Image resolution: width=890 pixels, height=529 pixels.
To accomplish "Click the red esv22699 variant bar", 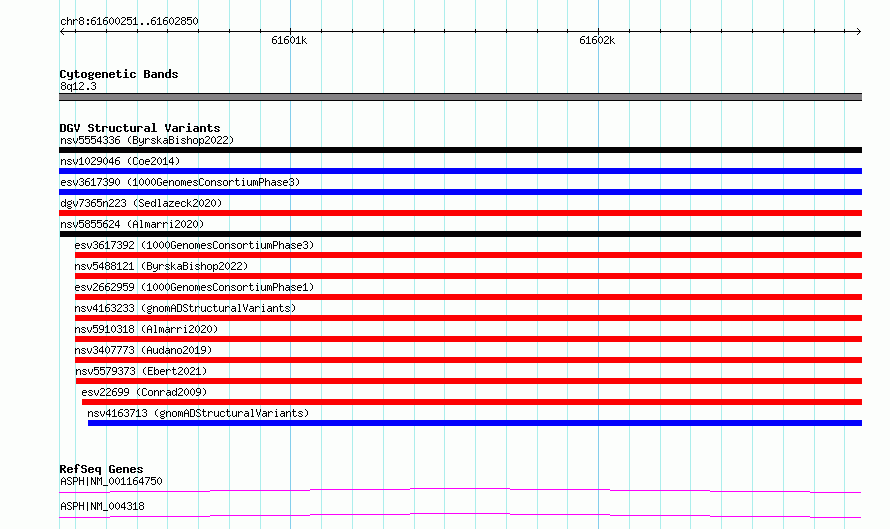I will tap(472, 402).
